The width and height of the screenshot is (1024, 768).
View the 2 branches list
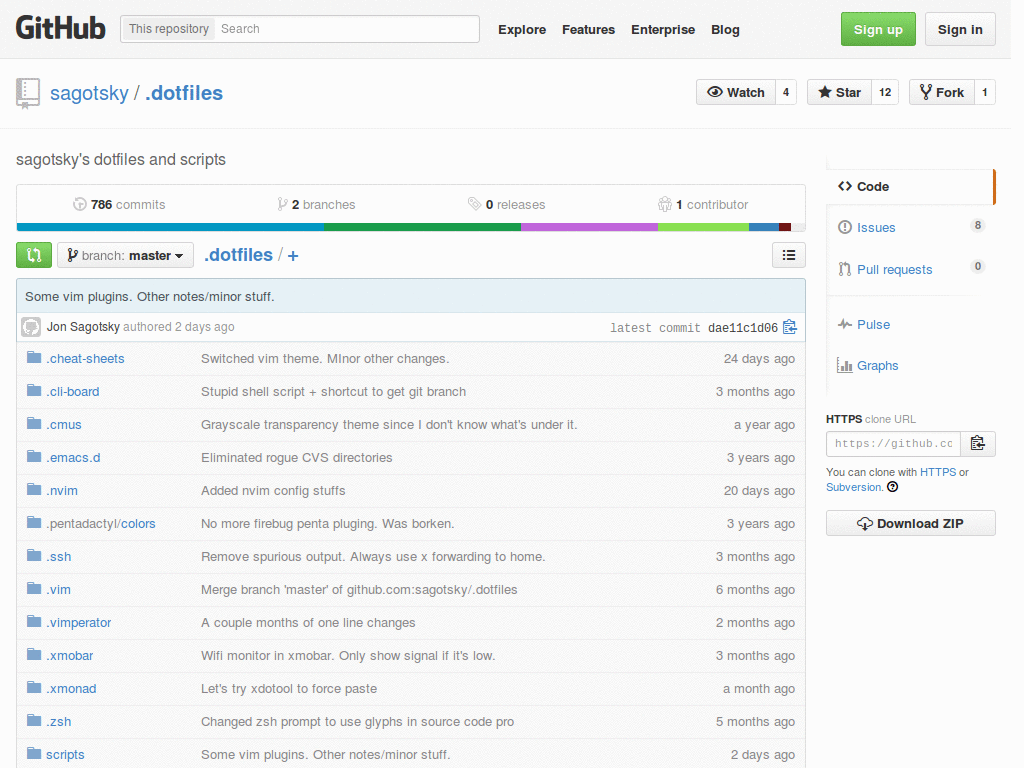[316, 204]
